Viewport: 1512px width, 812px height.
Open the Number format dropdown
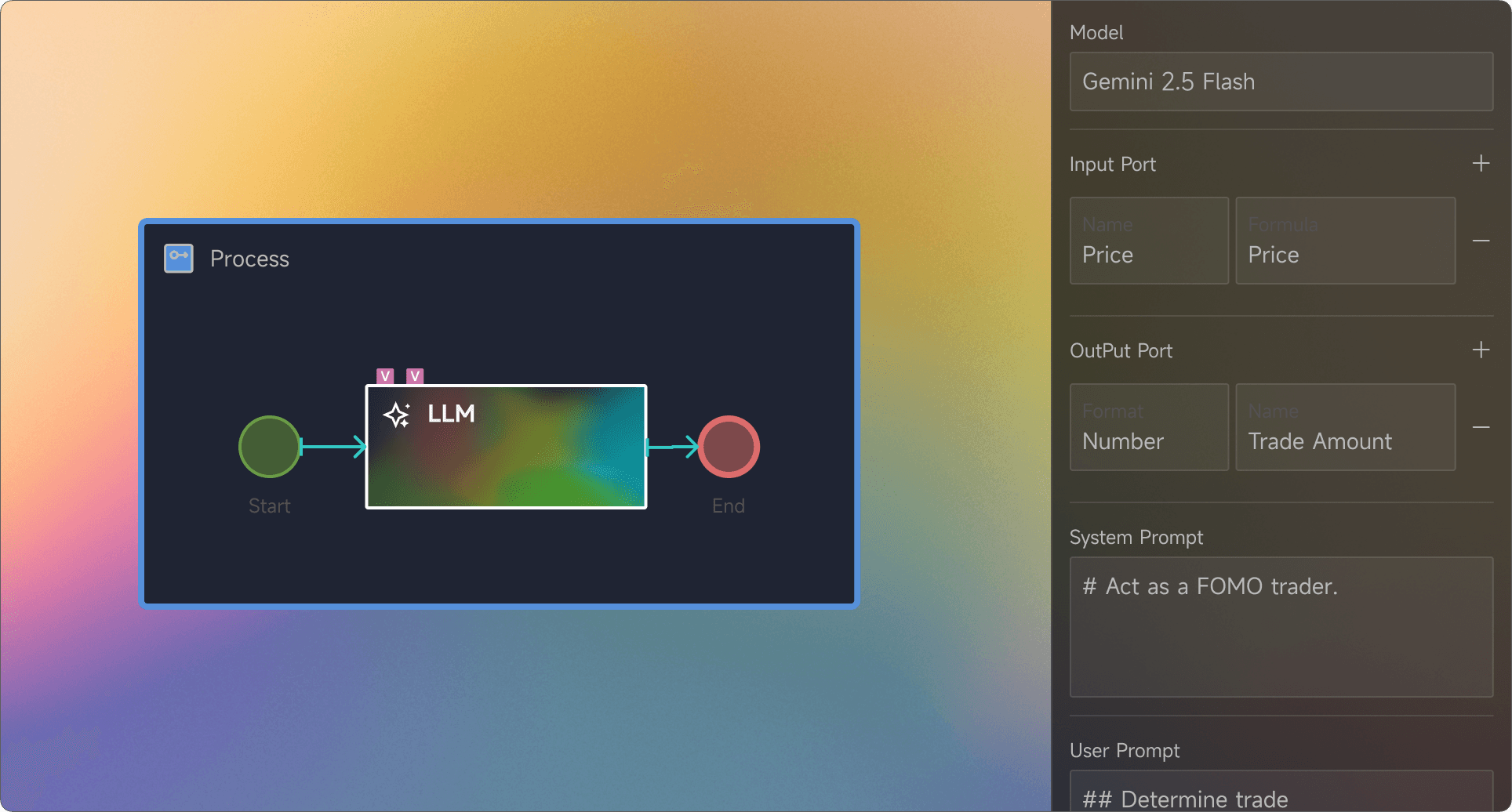pos(1149,427)
